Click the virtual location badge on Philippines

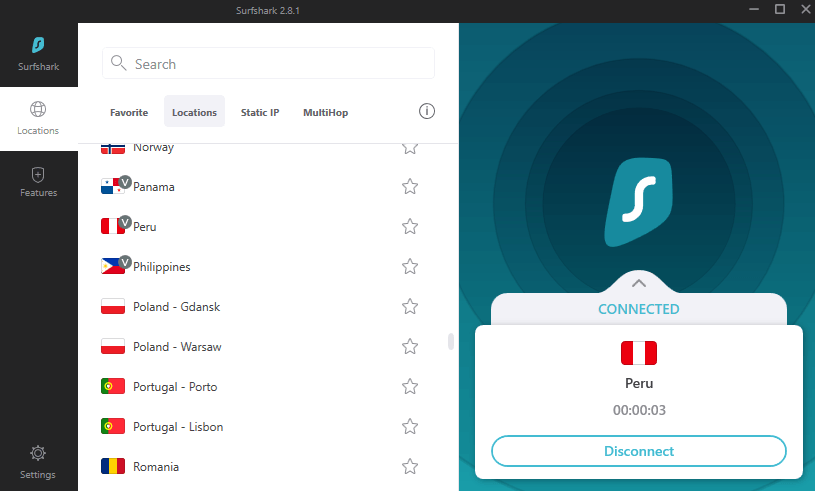(x=125, y=262)
